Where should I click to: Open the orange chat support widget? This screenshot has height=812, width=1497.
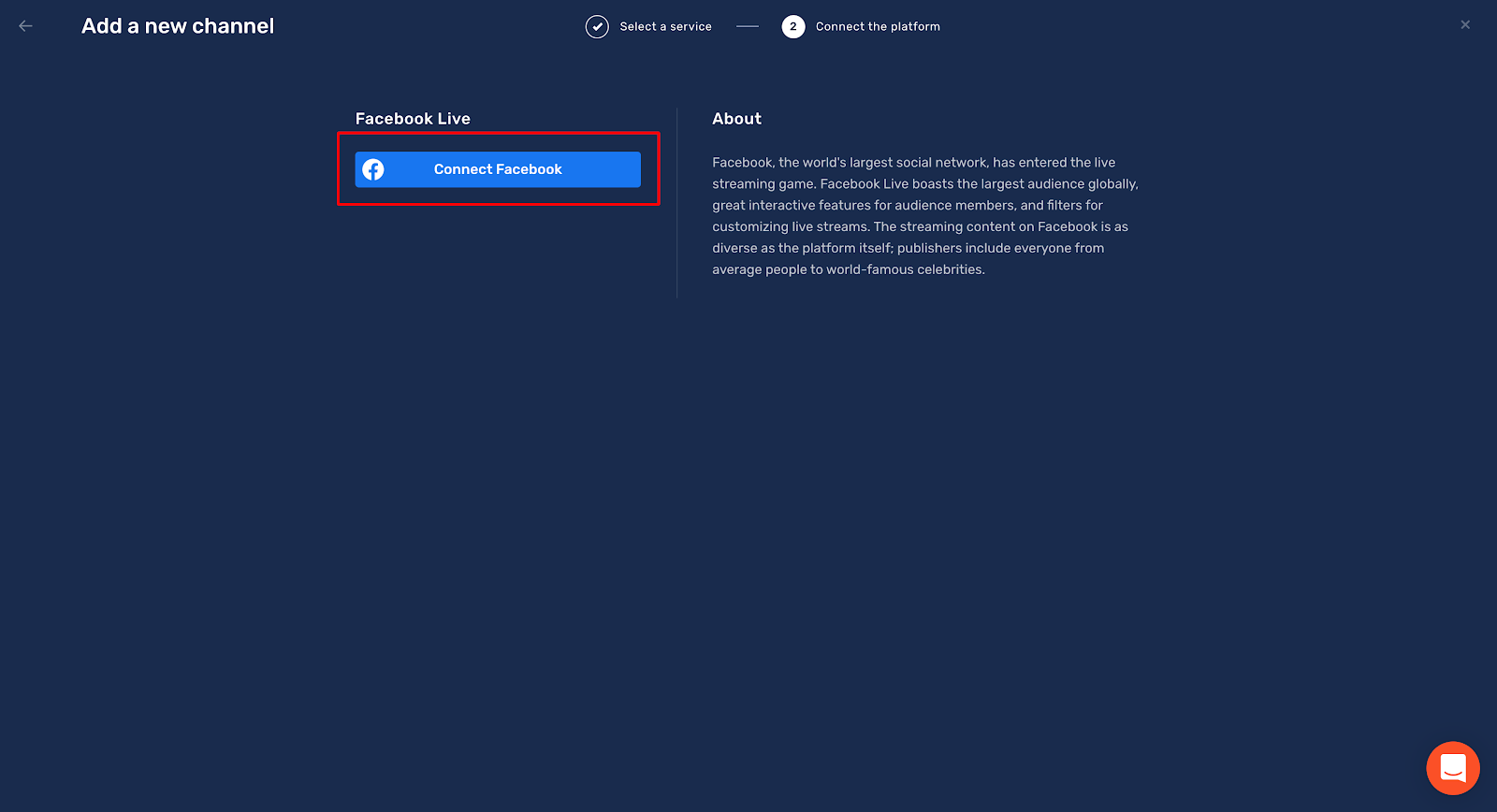coord(1453,768)
